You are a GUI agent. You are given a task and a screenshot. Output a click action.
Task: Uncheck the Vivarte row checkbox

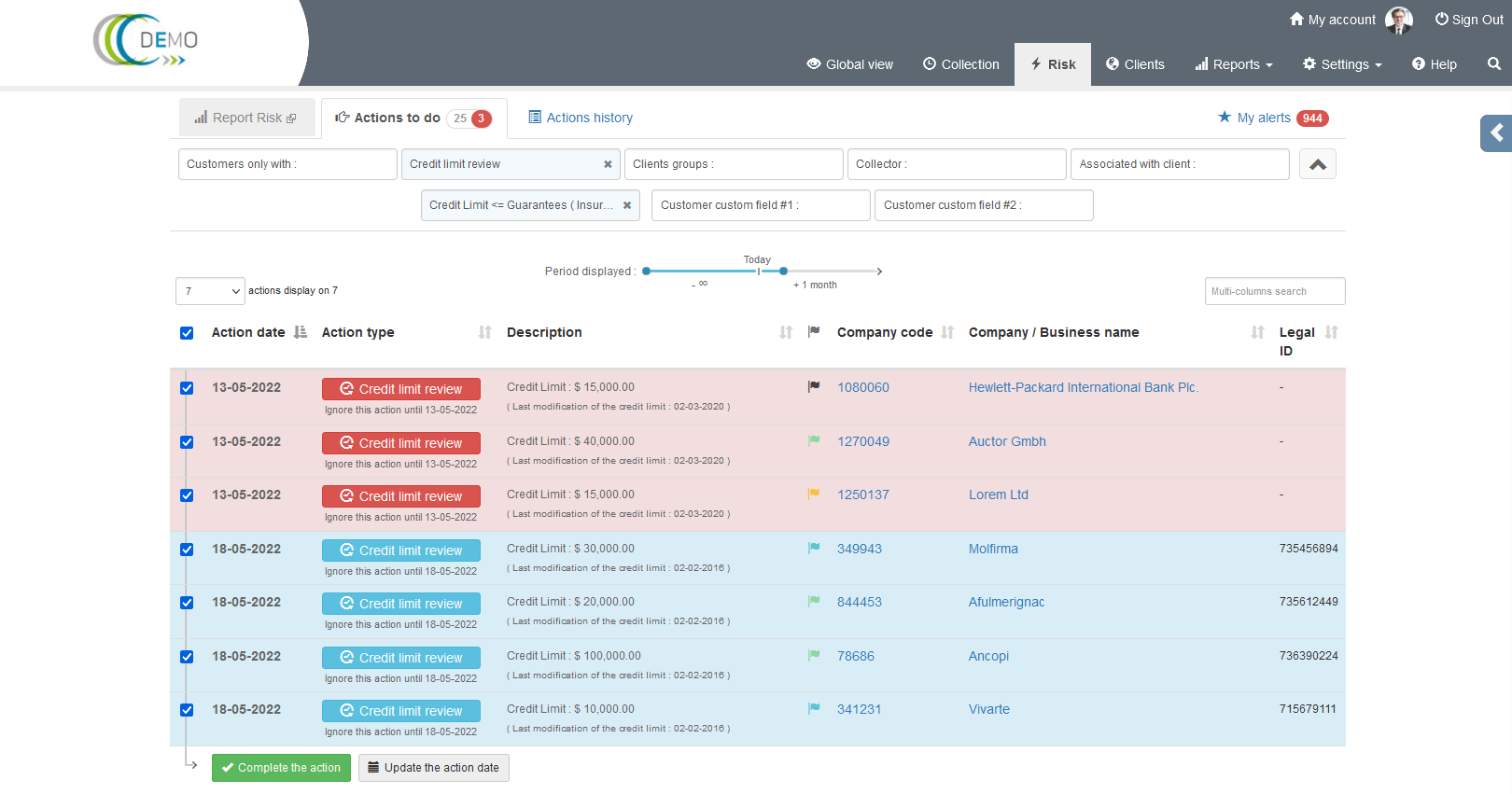pos(187,710)
